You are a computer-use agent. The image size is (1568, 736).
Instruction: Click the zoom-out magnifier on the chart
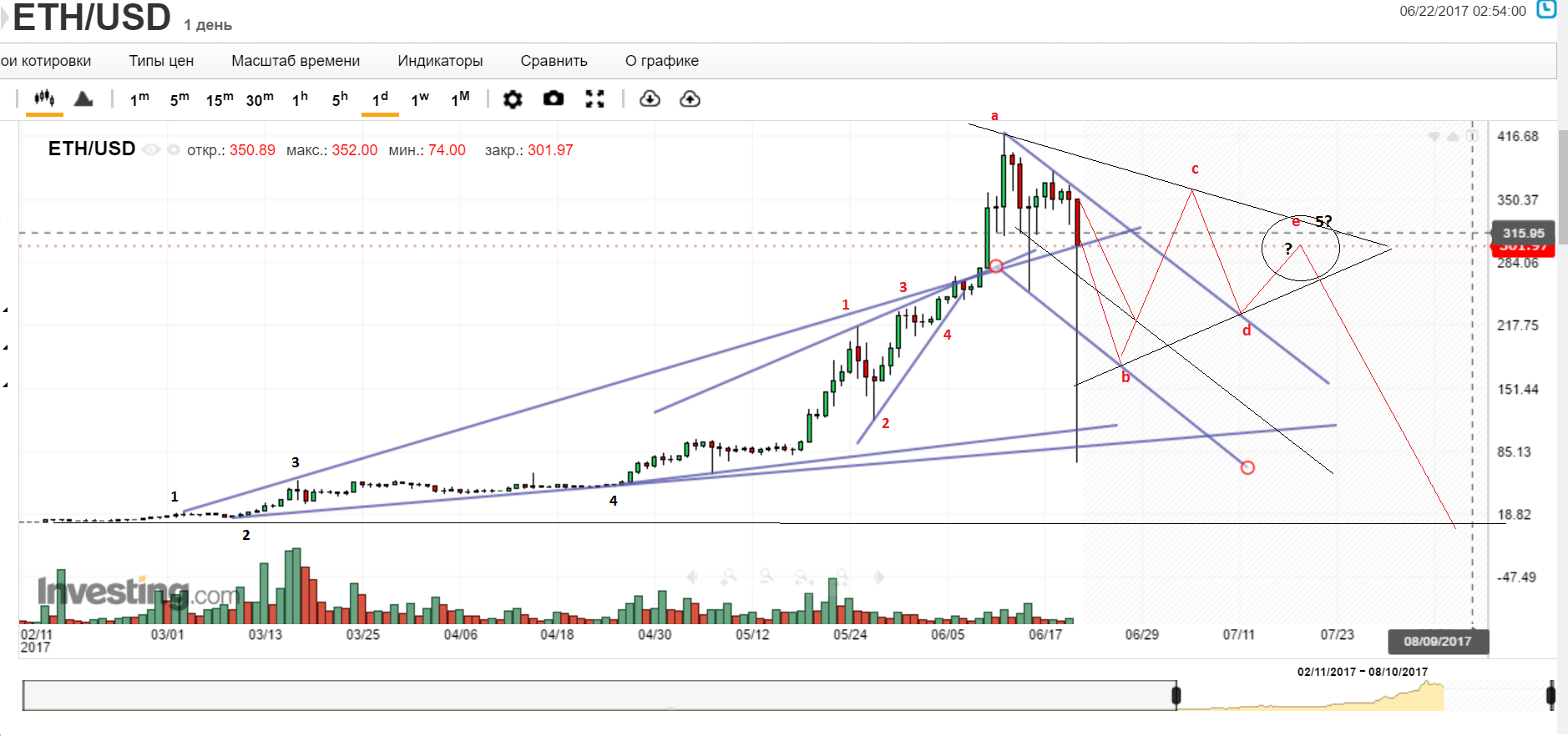click(x=766, y=577)
